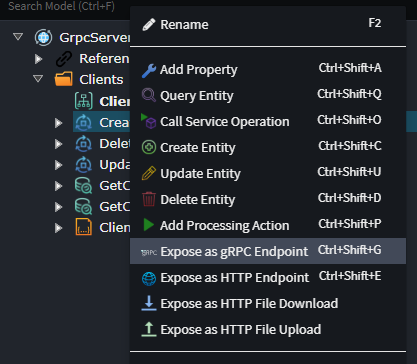Select the Add Property menu entry

[x=268, y=70]
